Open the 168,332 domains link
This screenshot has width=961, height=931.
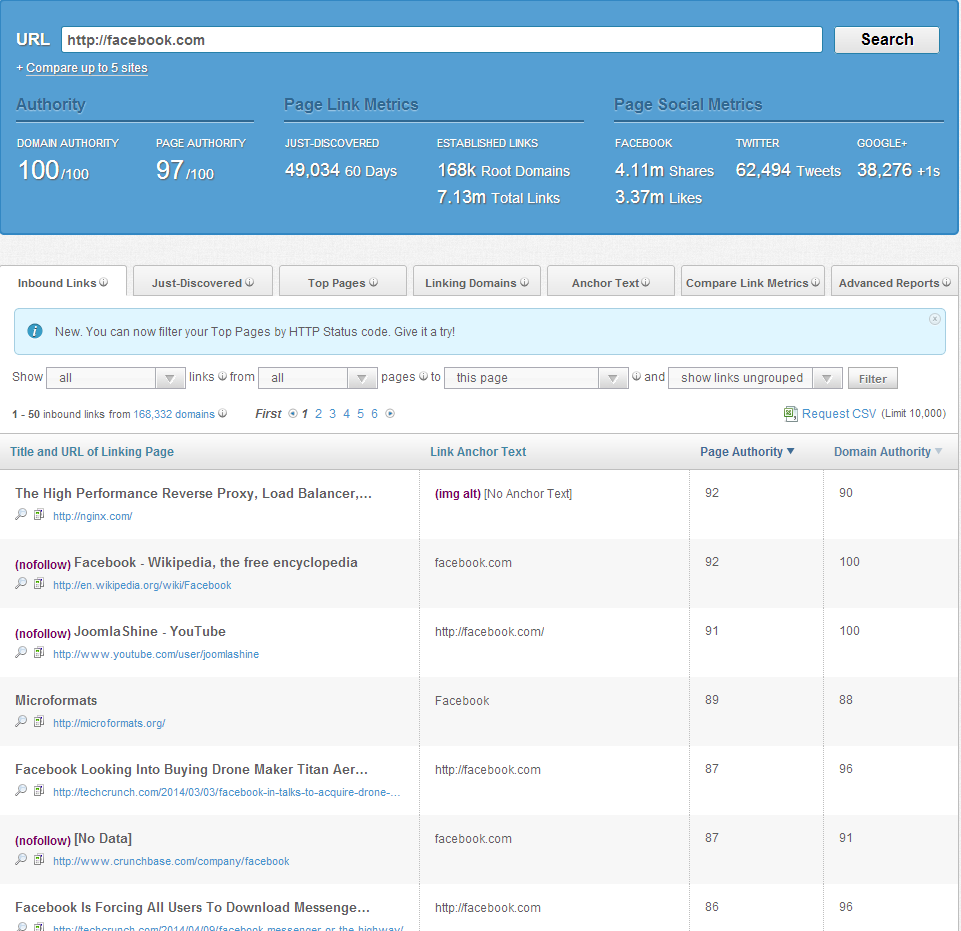(x=174, y=414)
